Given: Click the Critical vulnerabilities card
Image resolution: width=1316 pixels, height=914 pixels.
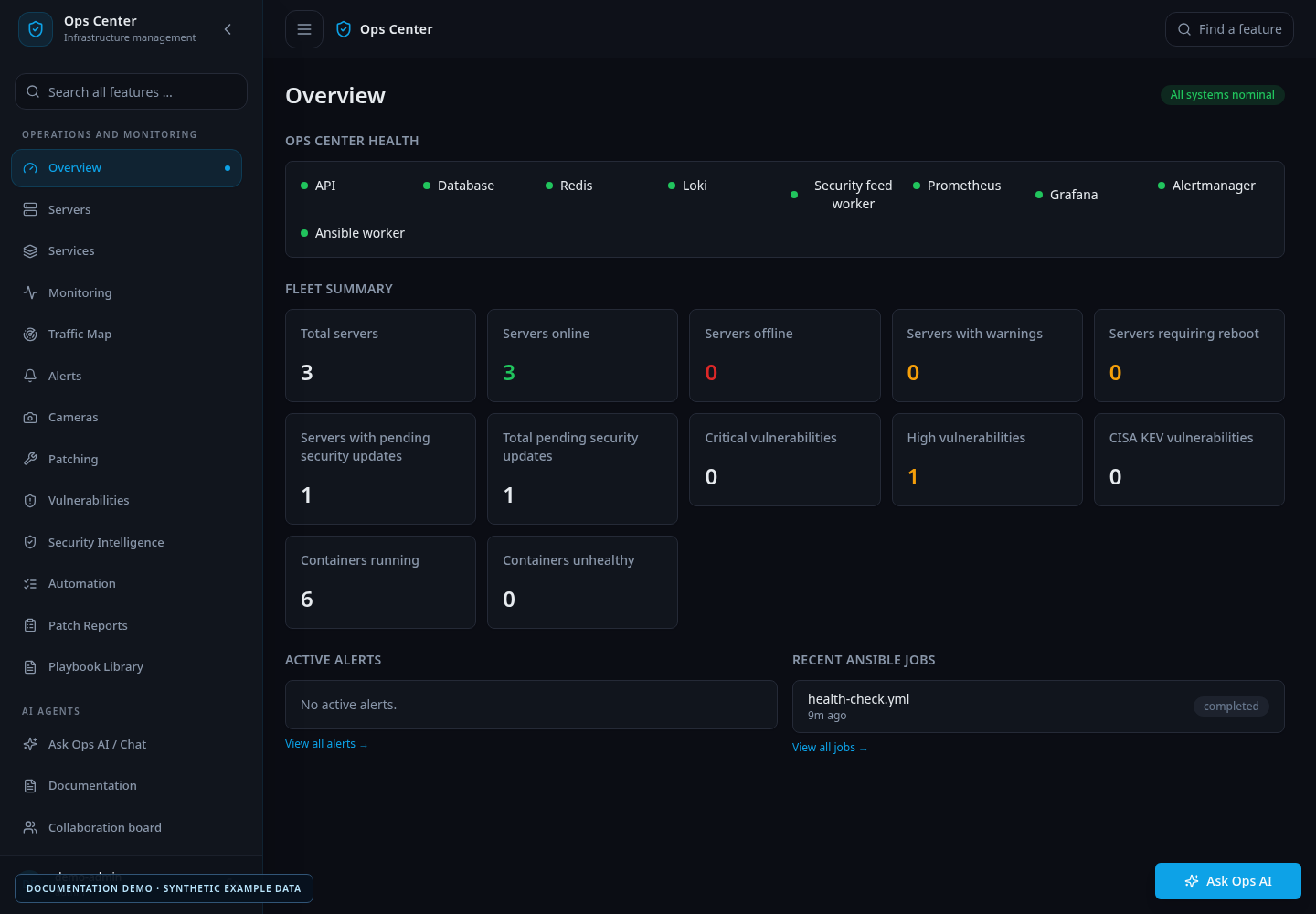Looking at the screenshot, I should pos(785,460).
